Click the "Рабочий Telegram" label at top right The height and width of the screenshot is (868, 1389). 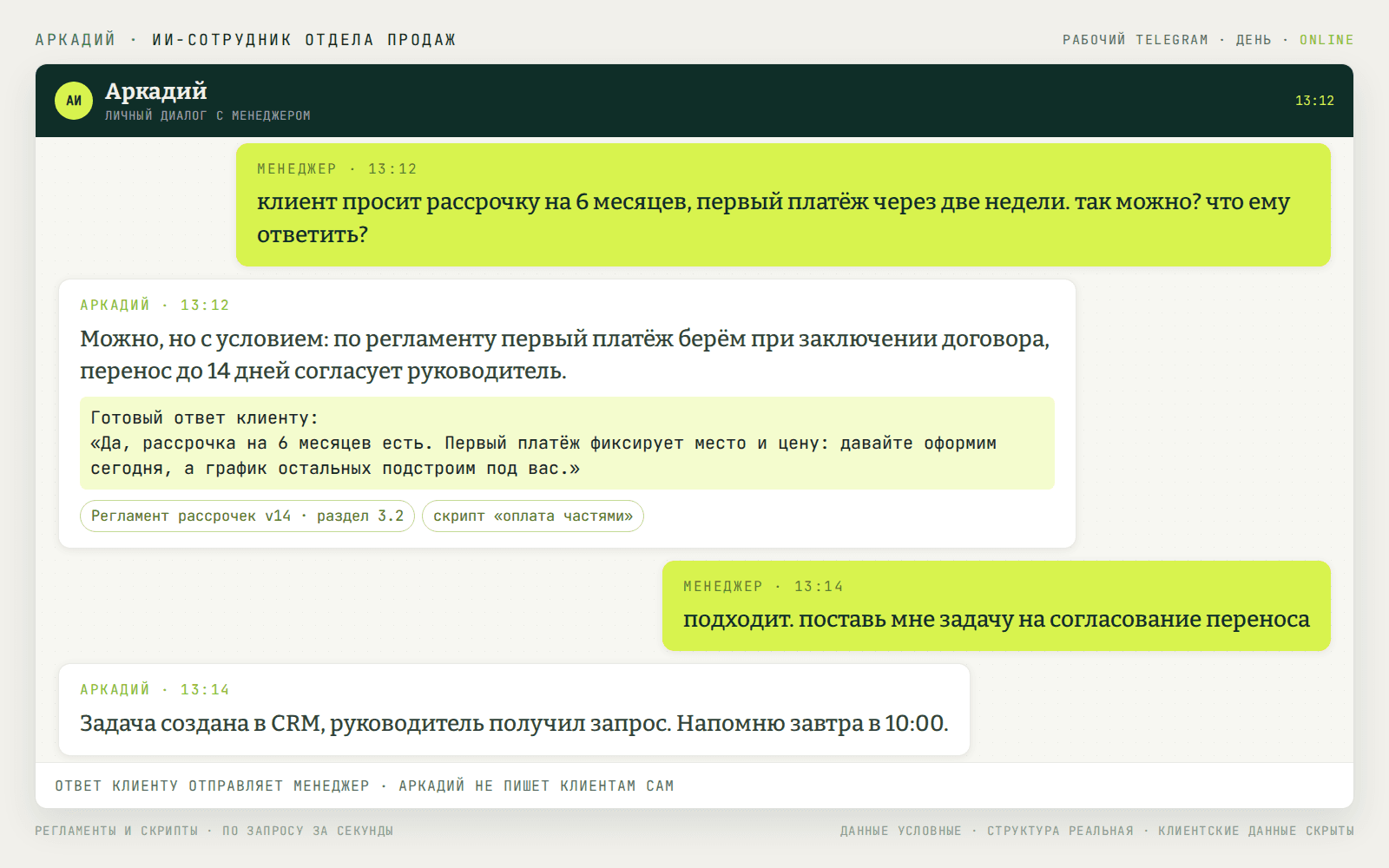click(x=1136, y=40)
